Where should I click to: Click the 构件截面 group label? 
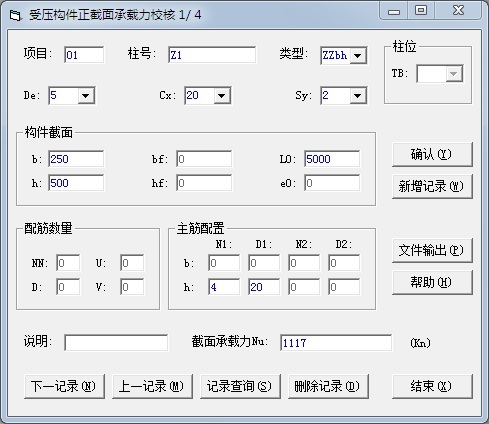pyautogui.click(x=49, y=133)
